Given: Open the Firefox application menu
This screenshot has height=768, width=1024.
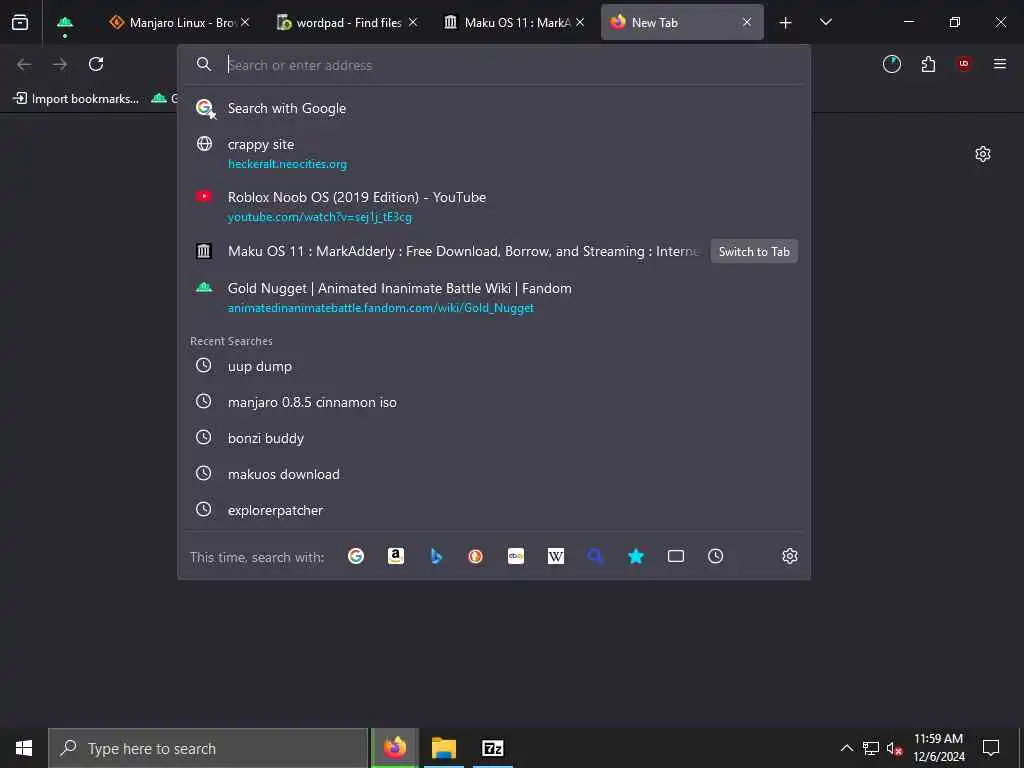Looking at the screenshot, I should coord(1000,64).
